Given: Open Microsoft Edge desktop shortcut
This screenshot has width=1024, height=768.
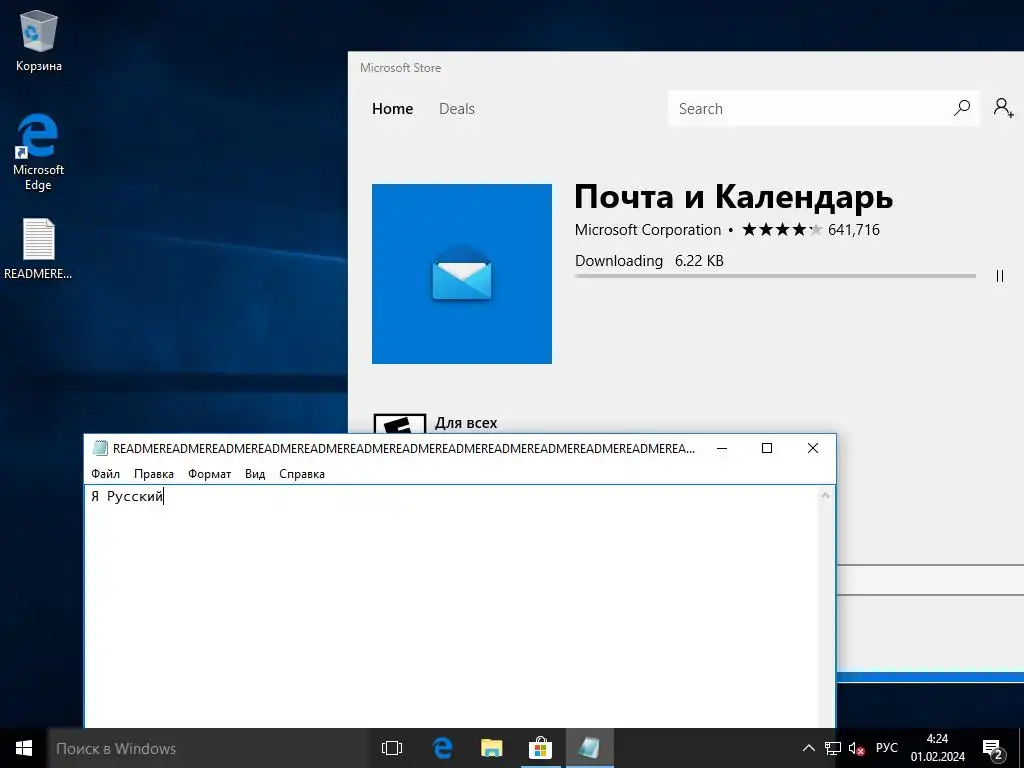Looking at the screenshot, I should click(x=39, y=152).
